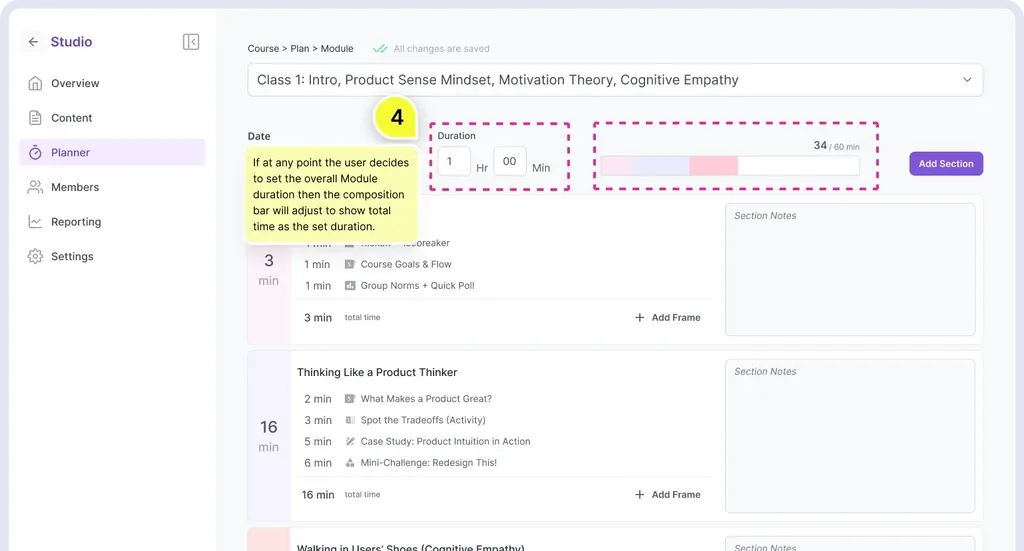Screen dimensions: 1024x551
Task: Click the 16 min section duration label
Action: [x=268, y=435]
